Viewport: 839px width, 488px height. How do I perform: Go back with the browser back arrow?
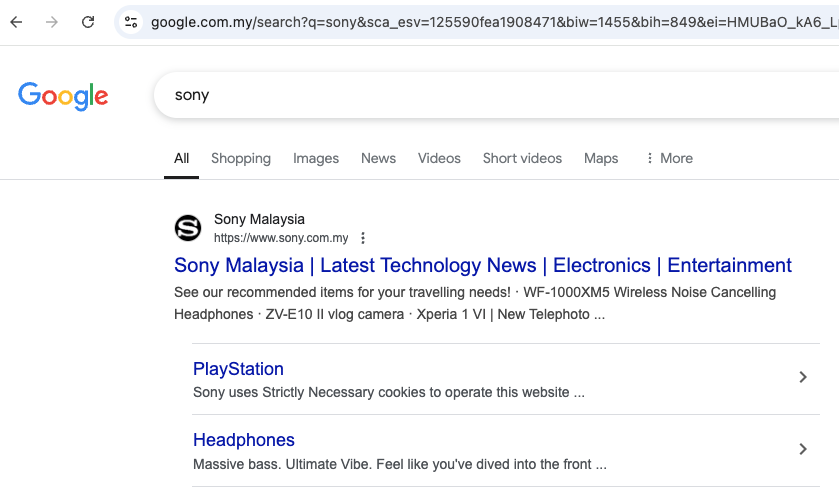coord(17,22)
